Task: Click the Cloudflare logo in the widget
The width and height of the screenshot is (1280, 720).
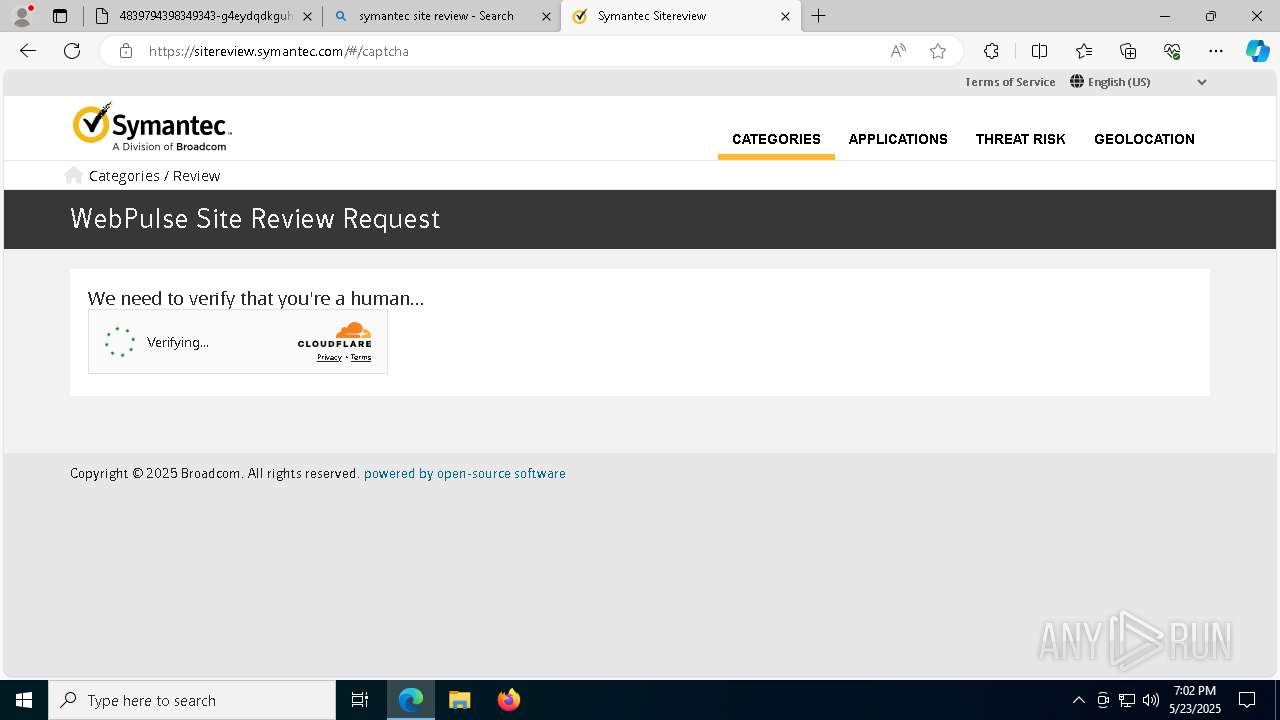Action: point(335,335)
